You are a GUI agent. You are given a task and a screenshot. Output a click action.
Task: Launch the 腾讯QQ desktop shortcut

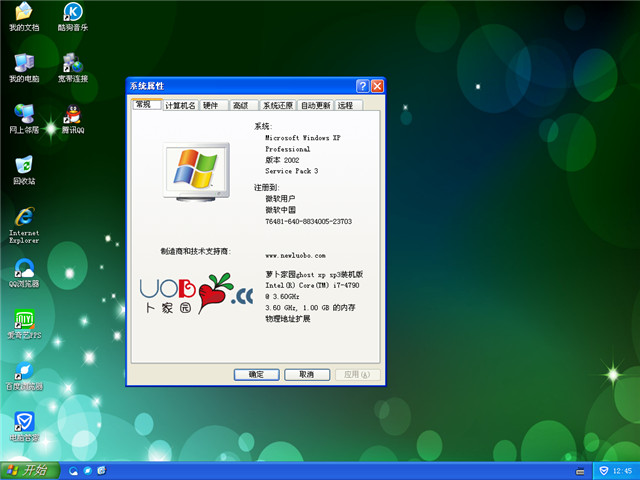(x=73, y=119)
